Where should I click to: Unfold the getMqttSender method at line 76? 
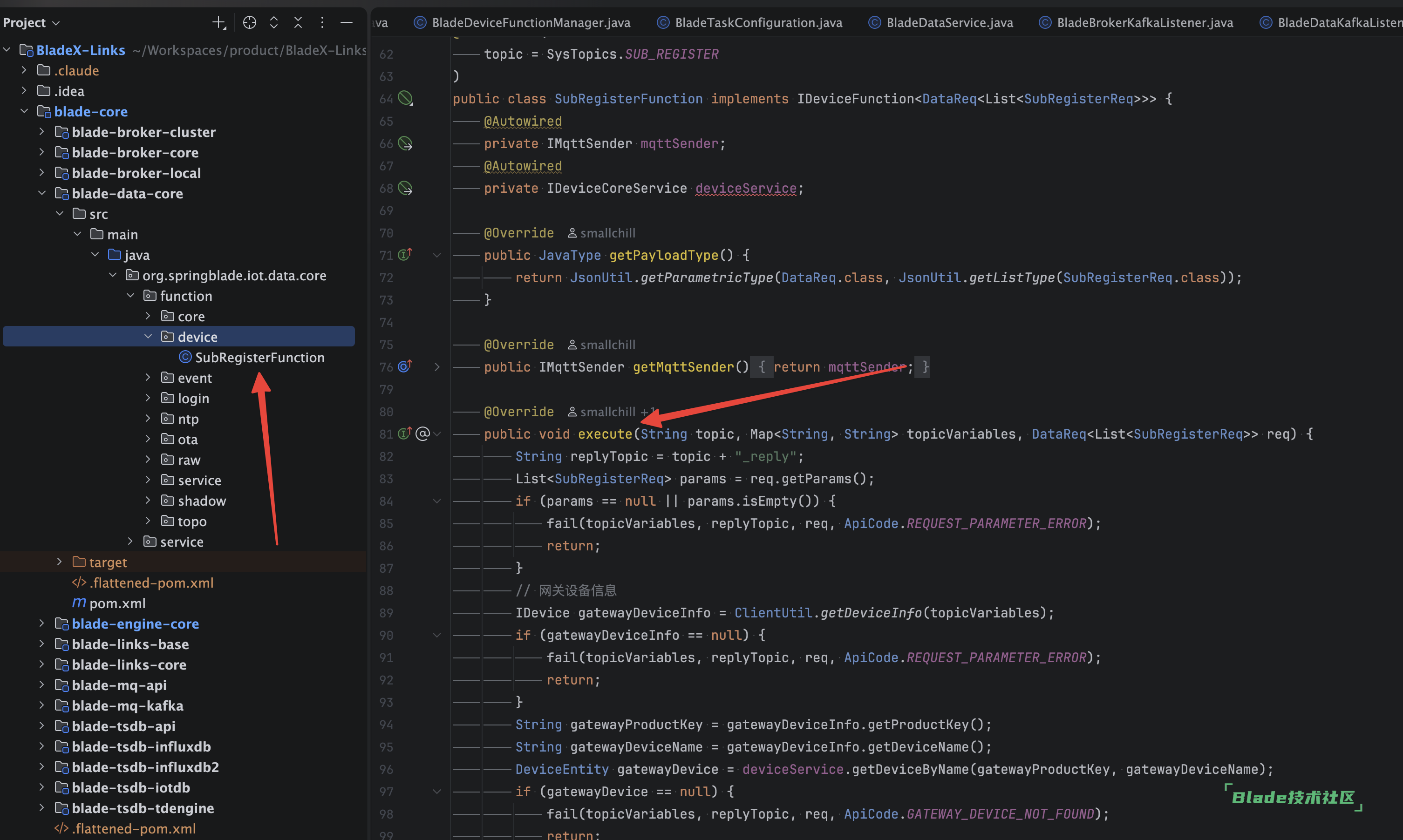tap(436, 367)
